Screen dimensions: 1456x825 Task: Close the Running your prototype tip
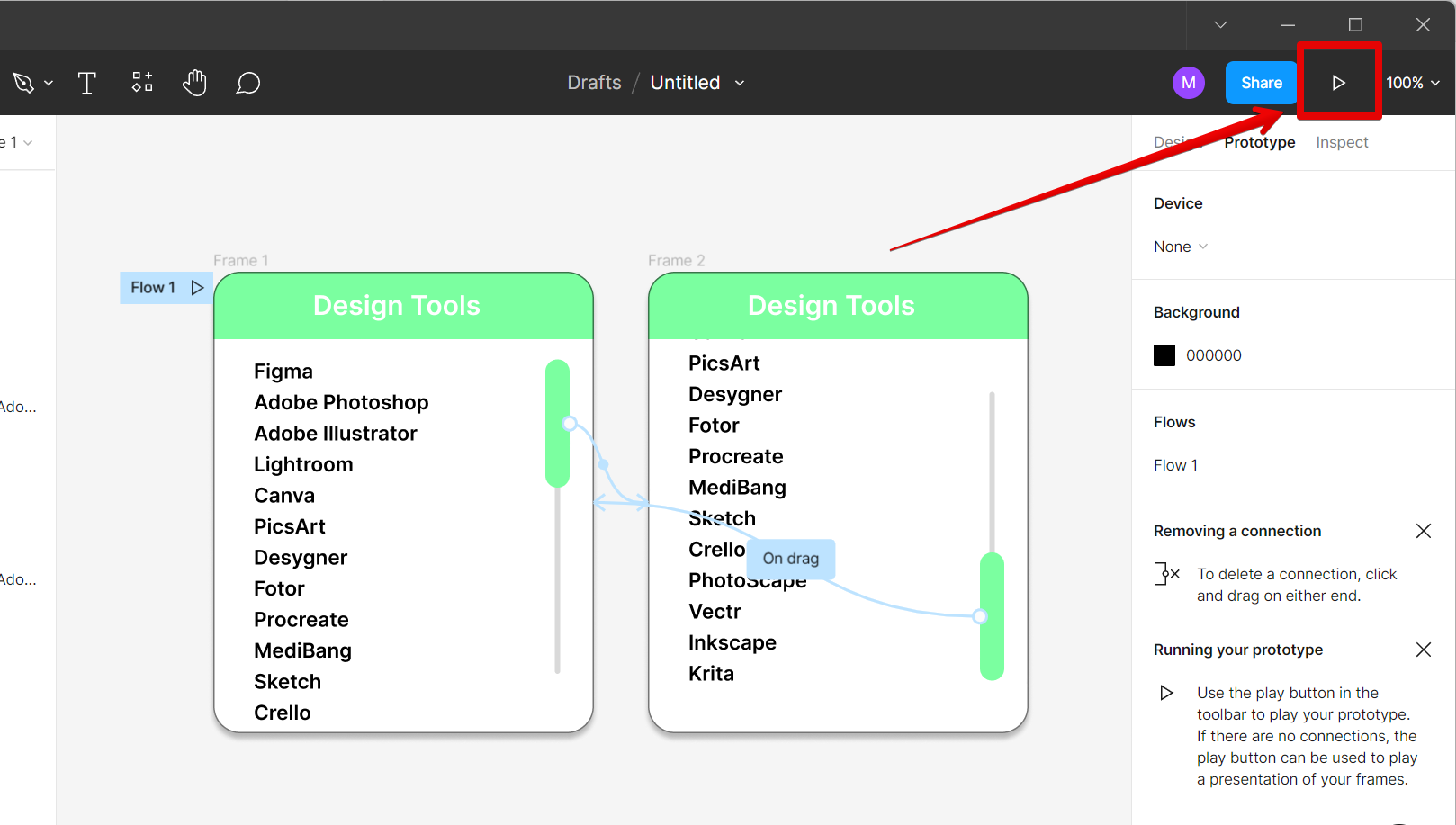(x=1423, y=650)
